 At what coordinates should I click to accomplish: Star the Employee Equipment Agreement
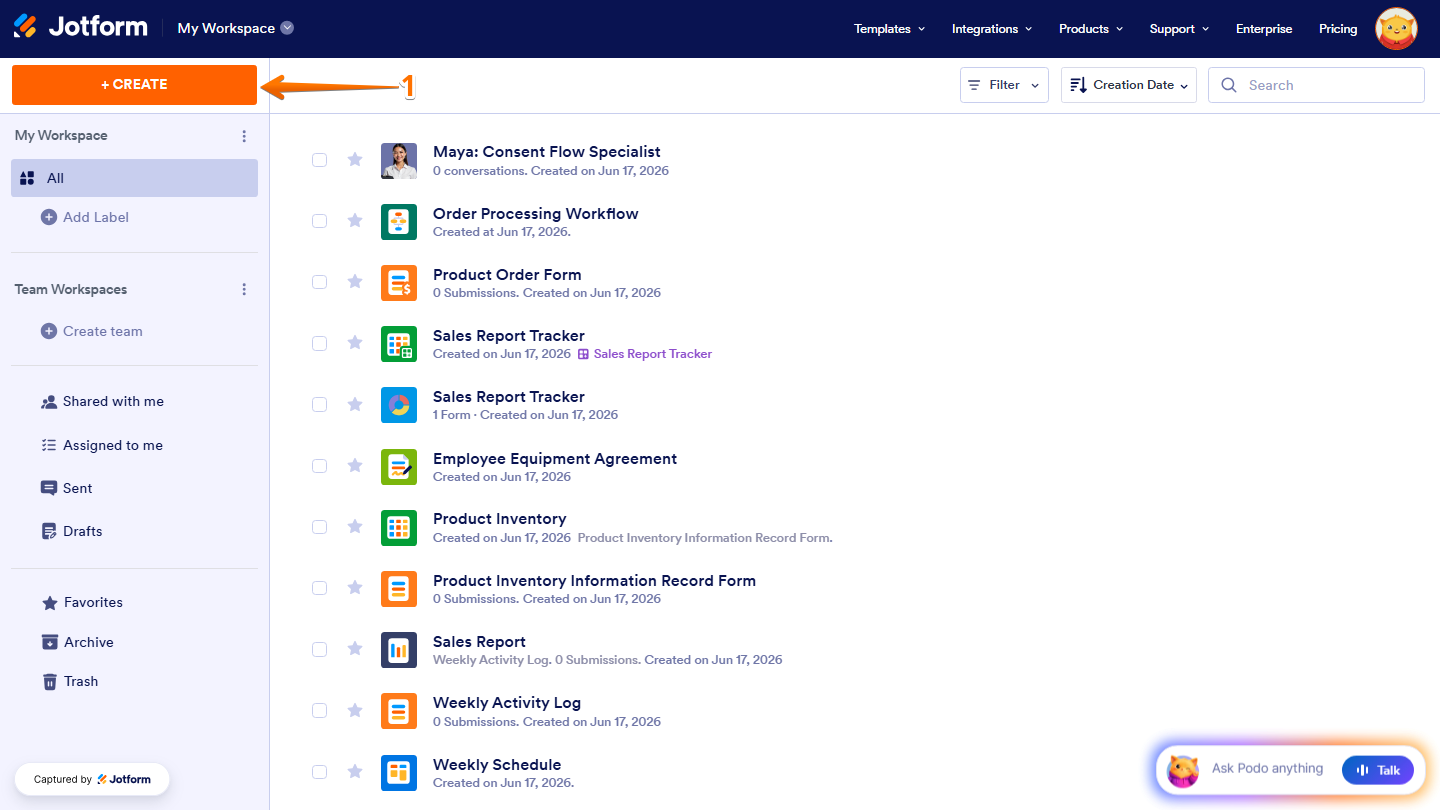[x=355, y=465]
